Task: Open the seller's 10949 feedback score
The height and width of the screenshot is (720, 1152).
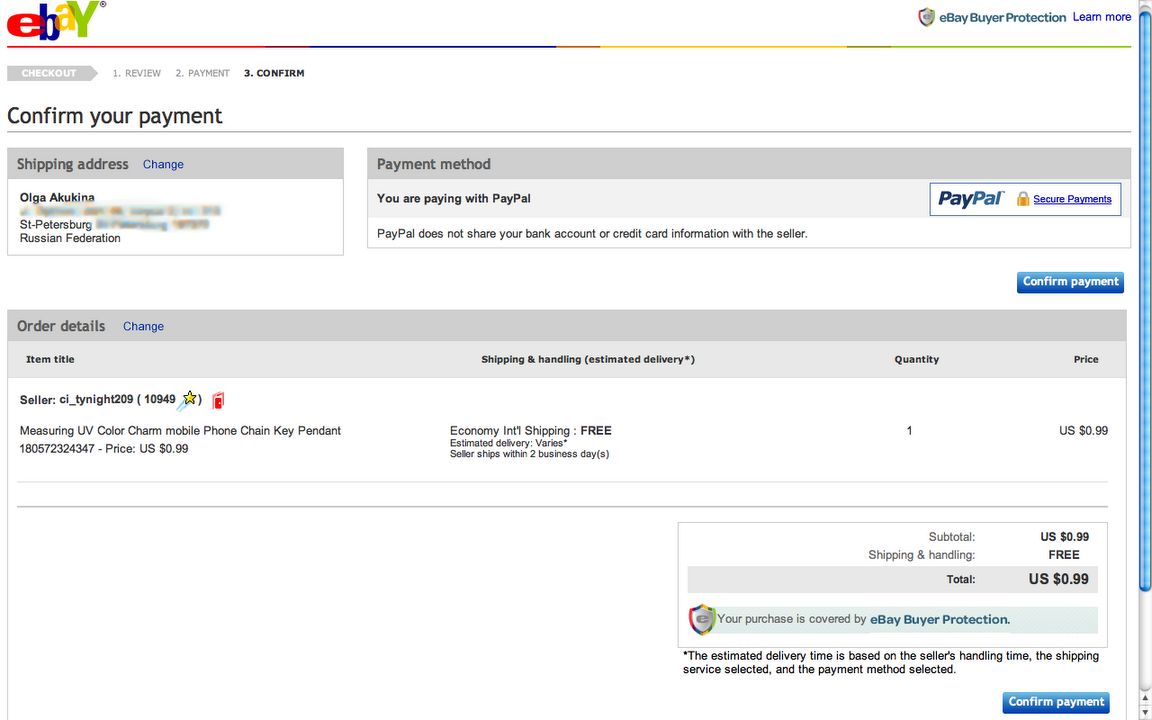Action: tap(159, 400)
